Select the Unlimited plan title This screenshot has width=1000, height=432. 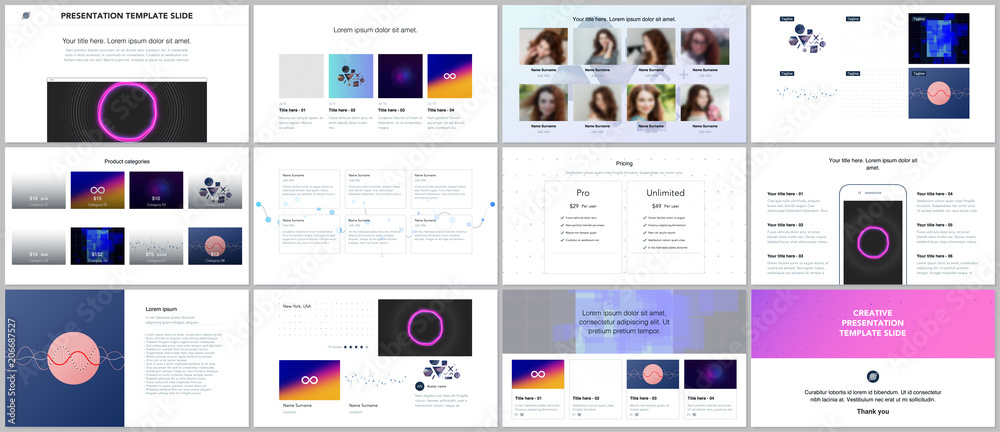coord(665,193)
